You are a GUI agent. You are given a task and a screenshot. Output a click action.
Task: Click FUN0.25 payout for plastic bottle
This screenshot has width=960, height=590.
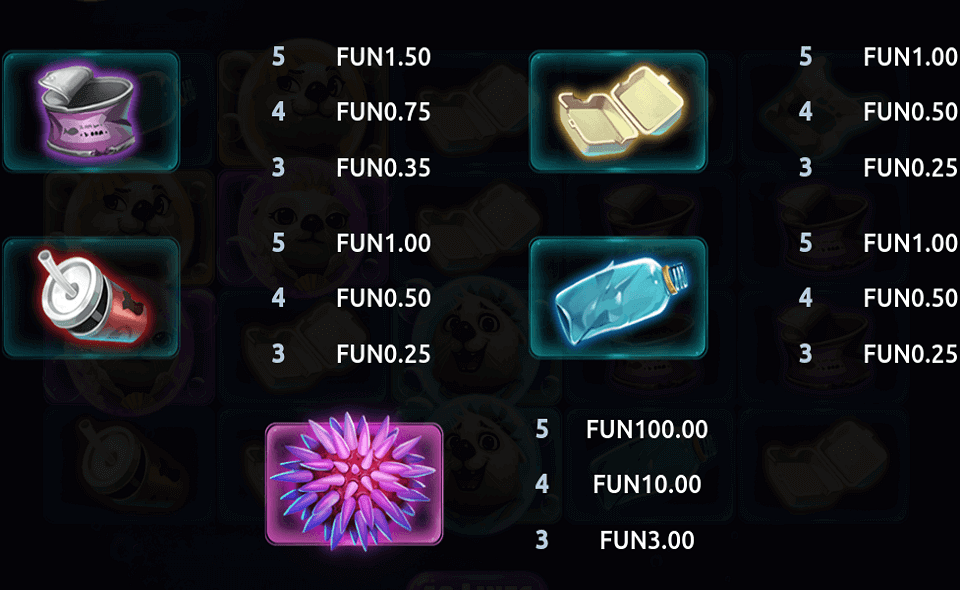coord(910,354)
